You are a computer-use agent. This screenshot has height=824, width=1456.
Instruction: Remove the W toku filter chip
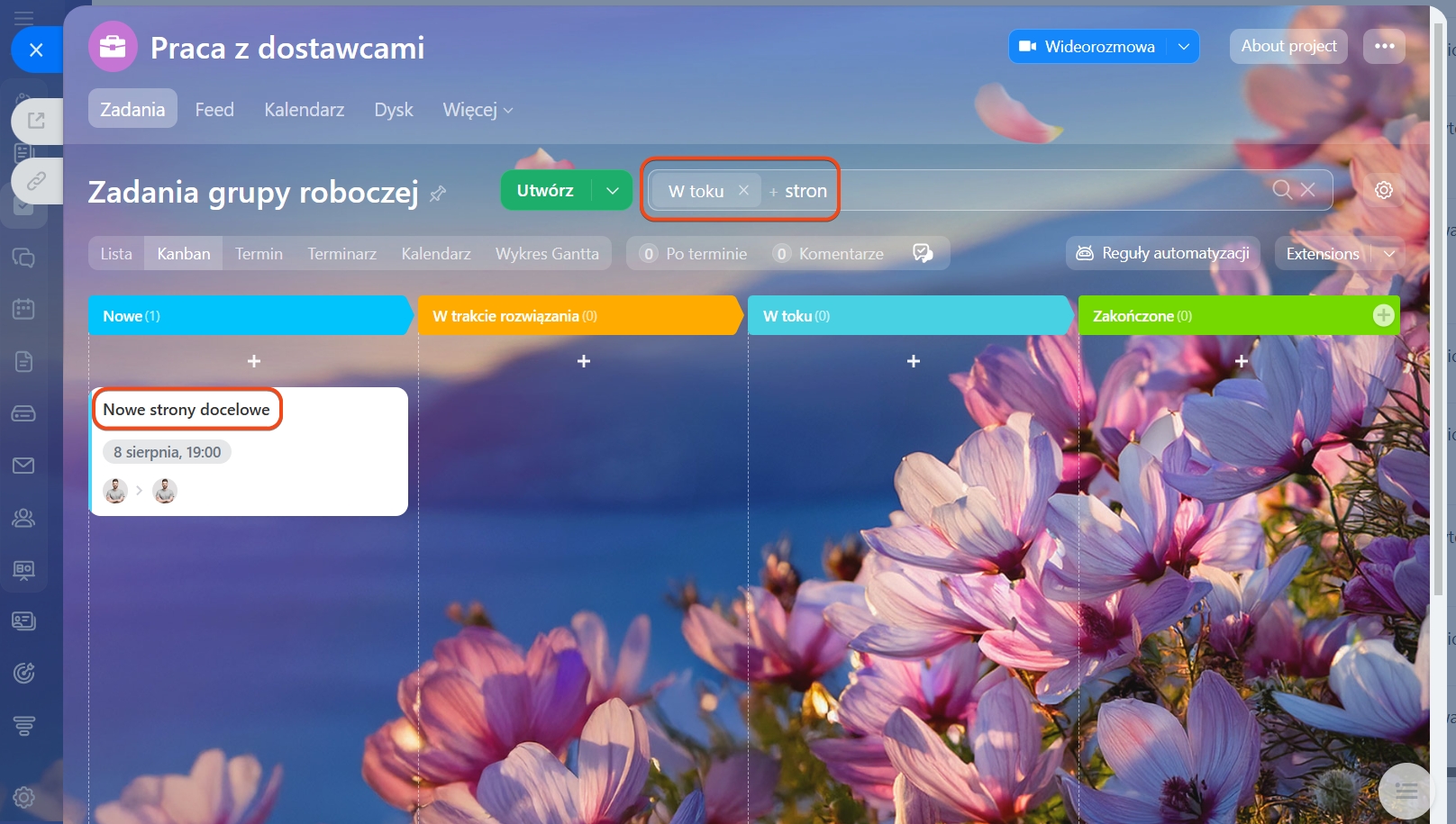click(x=743, y=190)
